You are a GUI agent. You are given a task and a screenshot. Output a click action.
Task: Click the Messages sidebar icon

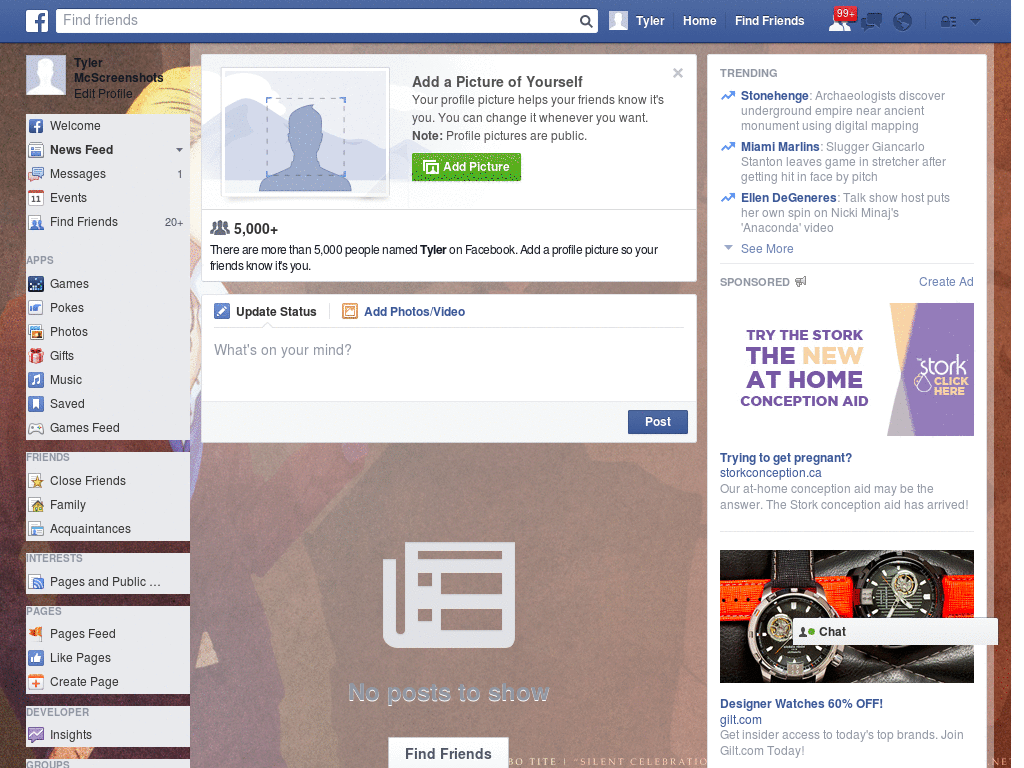36,174
